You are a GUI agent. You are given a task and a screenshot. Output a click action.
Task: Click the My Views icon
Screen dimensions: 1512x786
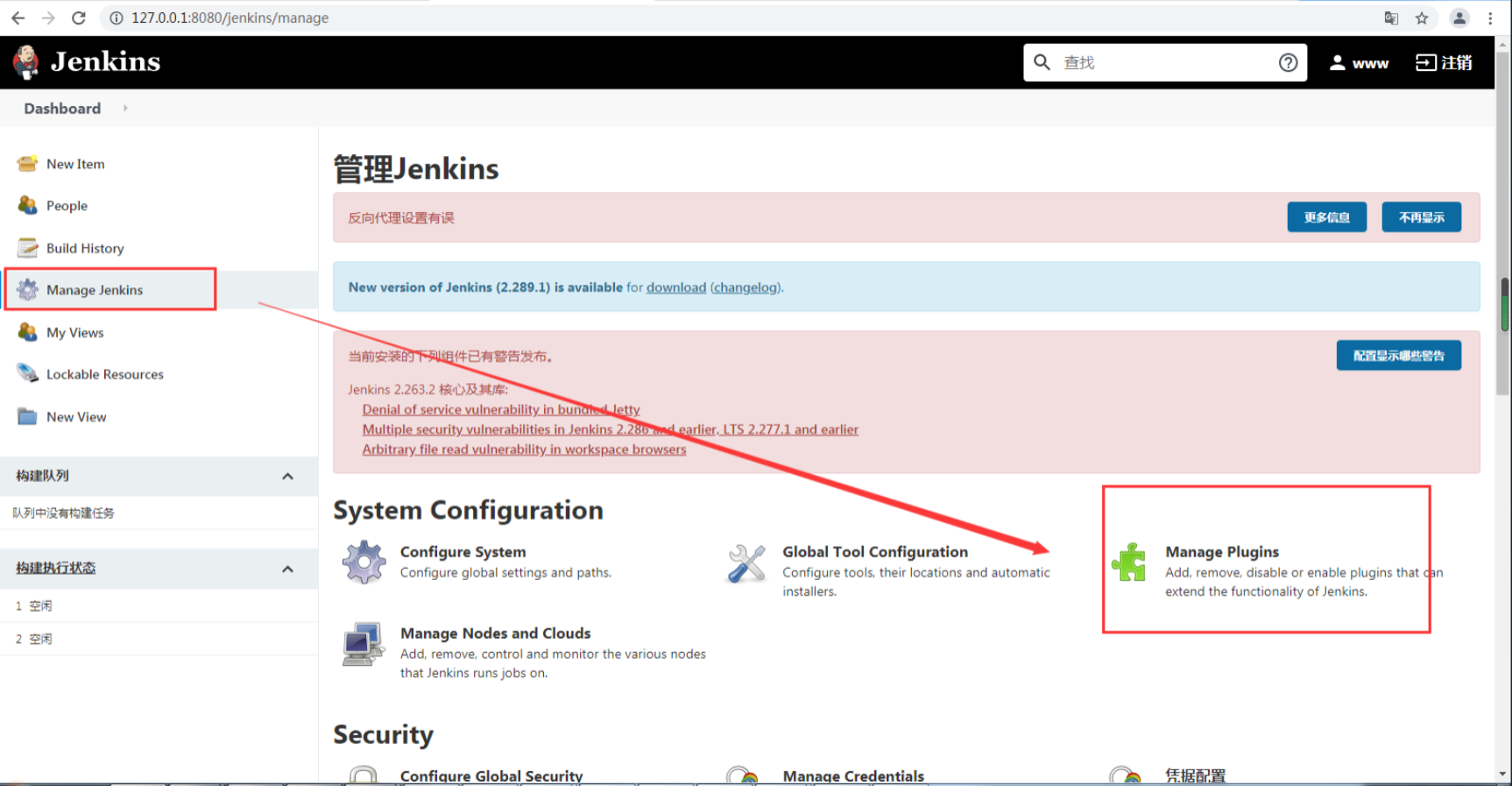tap(28, 332)
